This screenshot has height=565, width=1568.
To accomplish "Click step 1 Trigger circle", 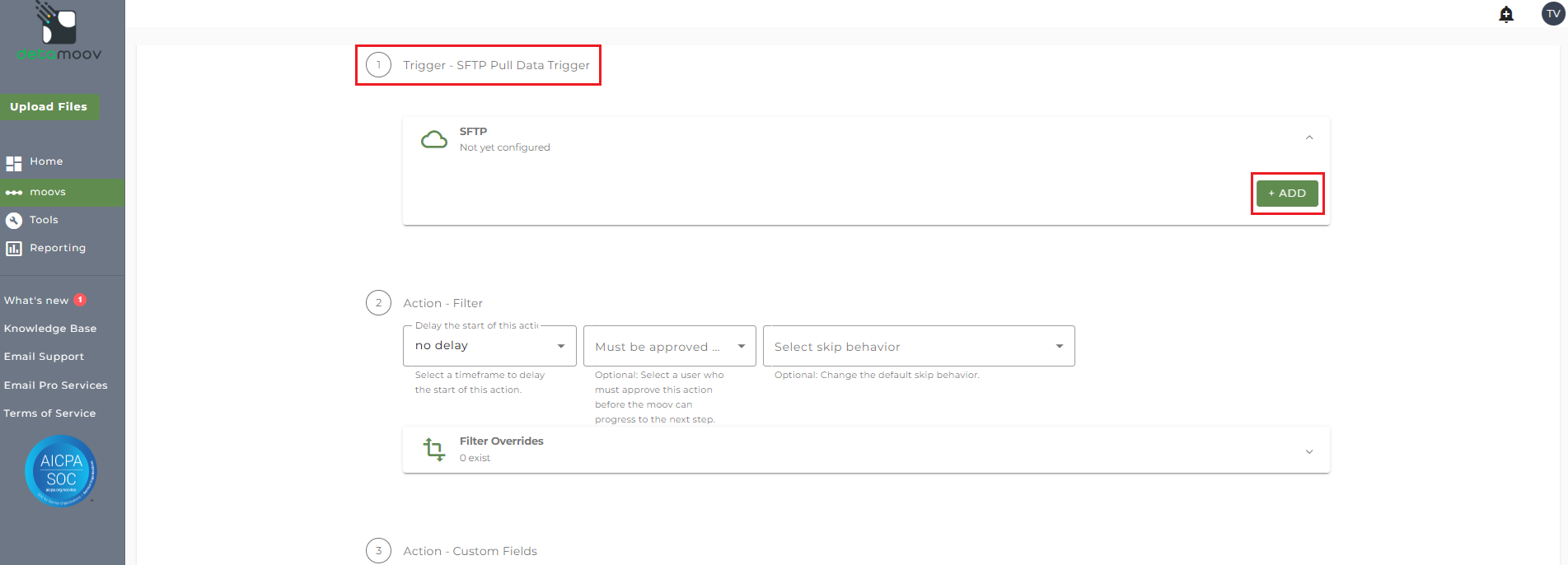I will [379, 65].
